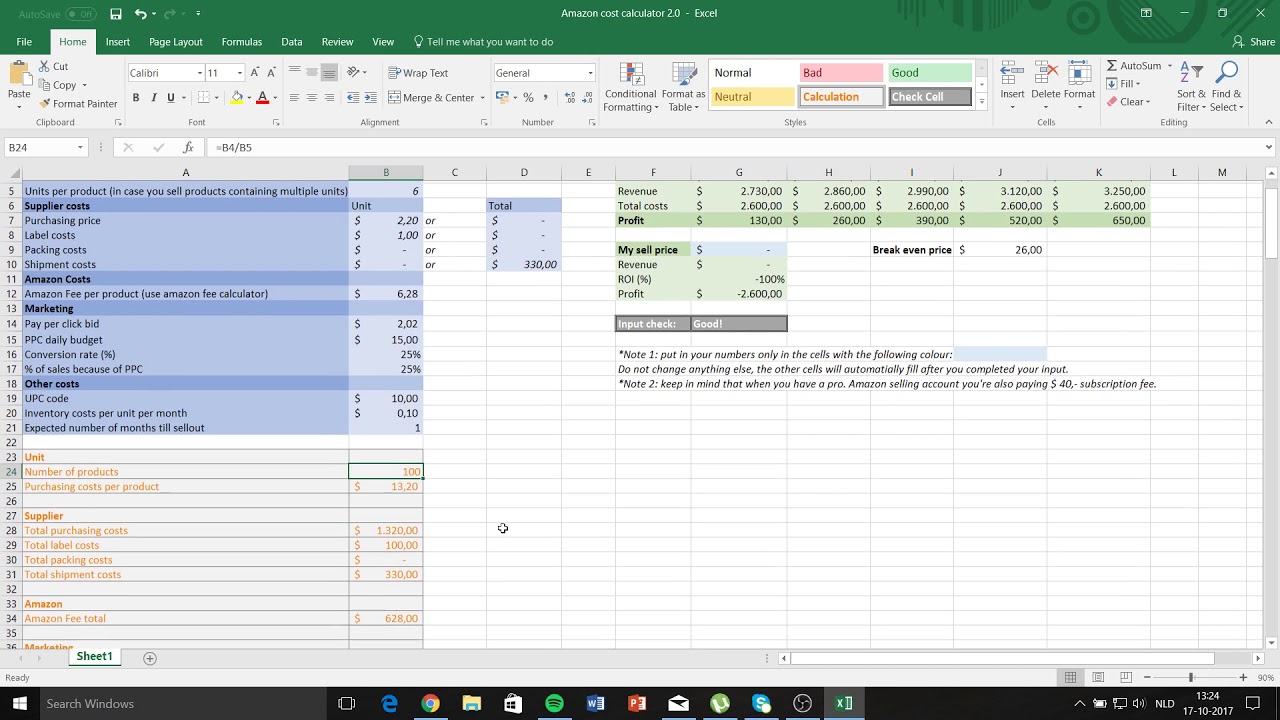Click the Center align icon
Viewport: 1280px width, 720px height.
click(311, 98)
